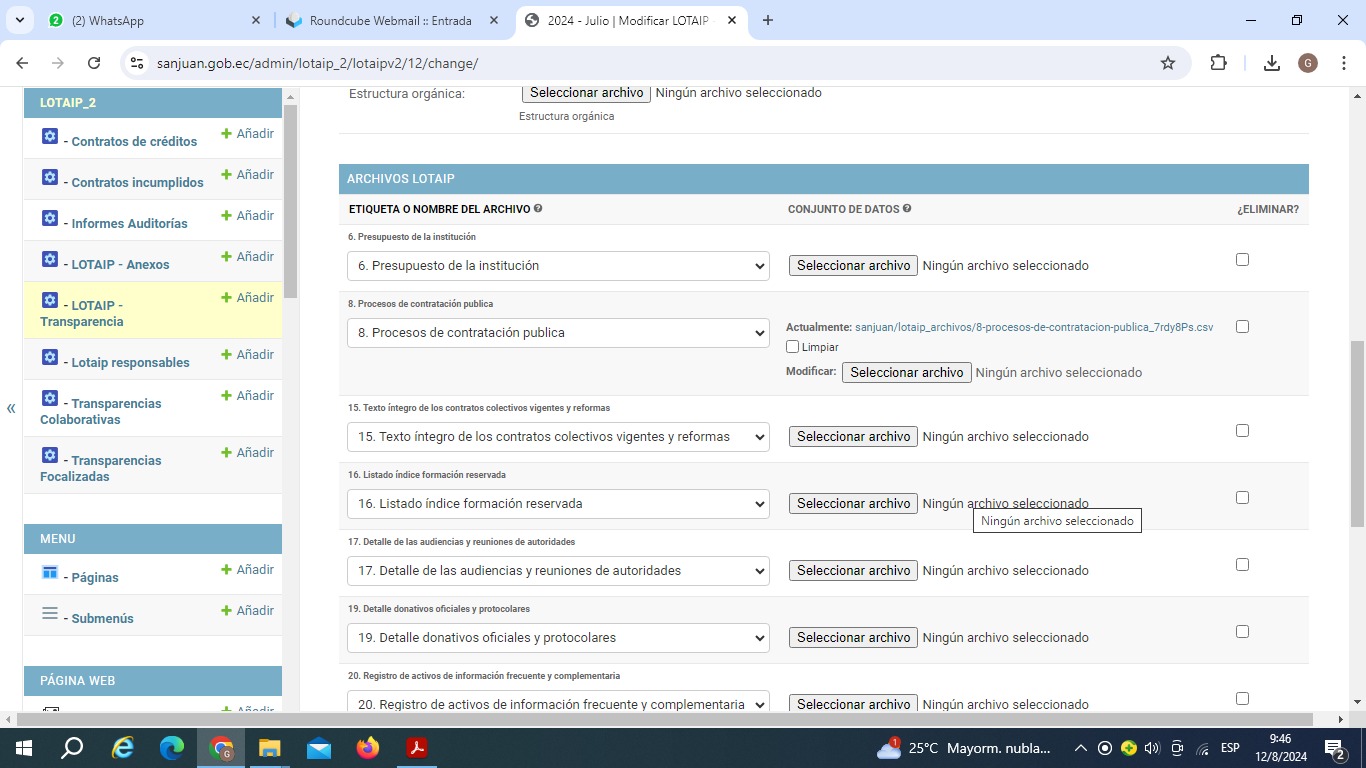Open the 8-procesos-de-contratacion-publica csv file link
Screen dimensions: 1366x768
pyautogui.click(x=1033, y=327)
